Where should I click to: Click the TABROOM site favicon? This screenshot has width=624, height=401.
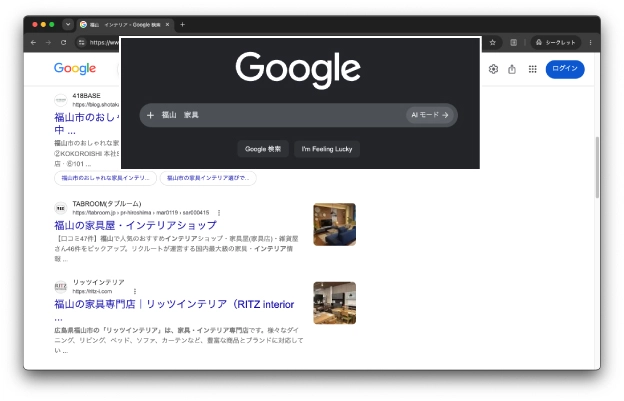[x=60, y=208]
